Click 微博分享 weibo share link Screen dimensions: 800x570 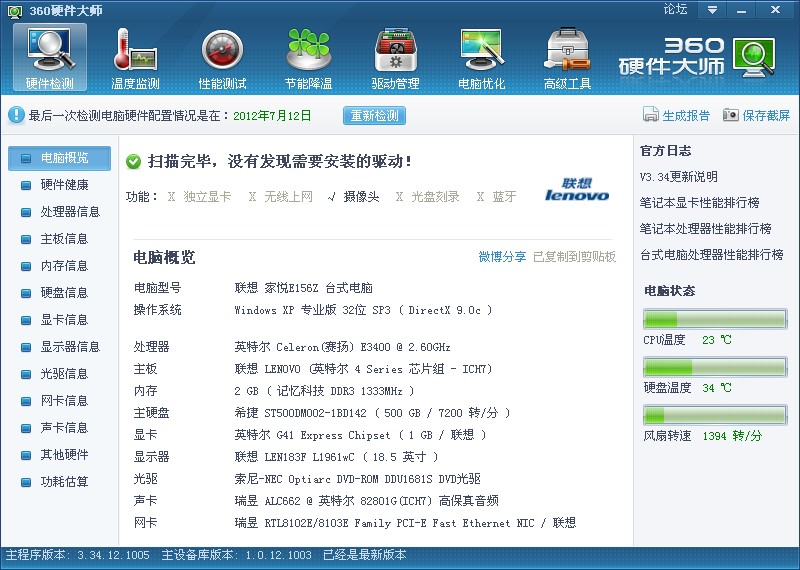pyautogui.click(x=502, y=256)
